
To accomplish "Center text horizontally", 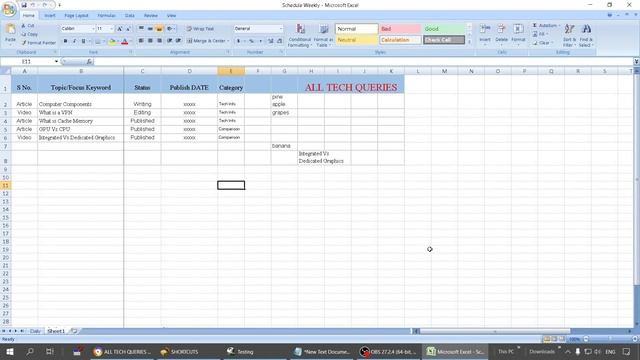I will click(150, 41).
